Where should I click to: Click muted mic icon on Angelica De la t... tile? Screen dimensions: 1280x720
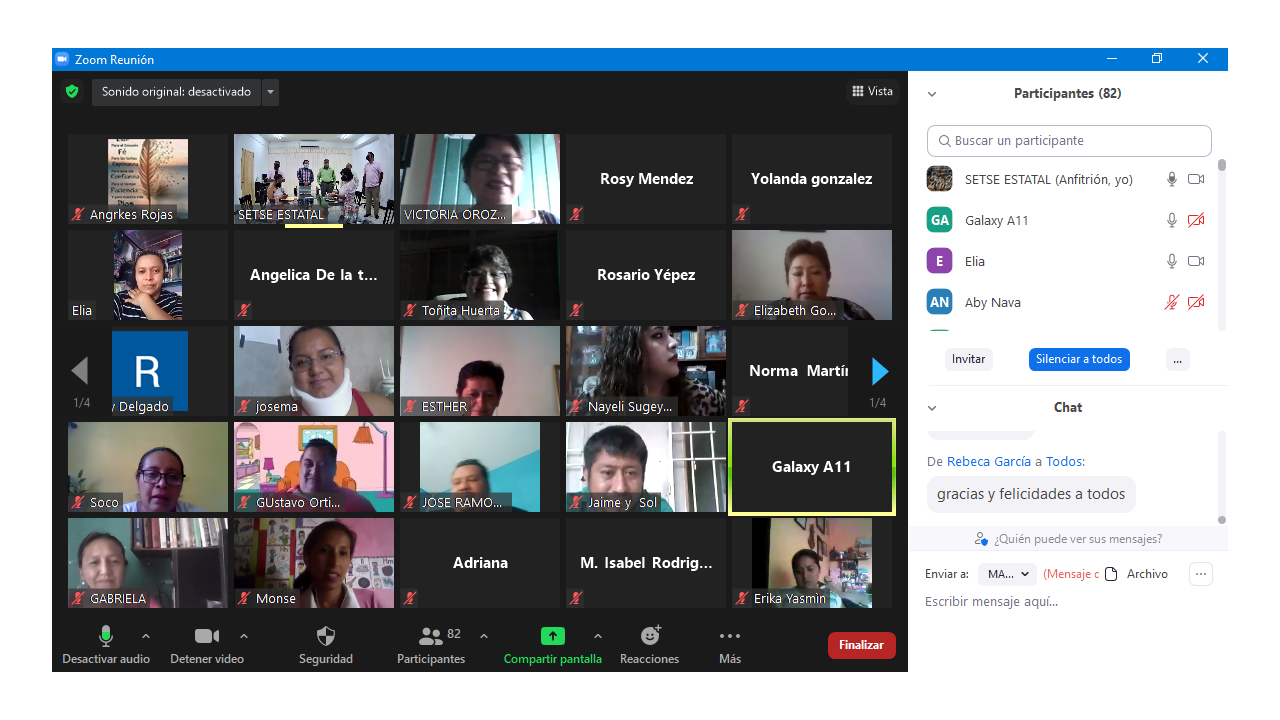click(x=244, y=310)
